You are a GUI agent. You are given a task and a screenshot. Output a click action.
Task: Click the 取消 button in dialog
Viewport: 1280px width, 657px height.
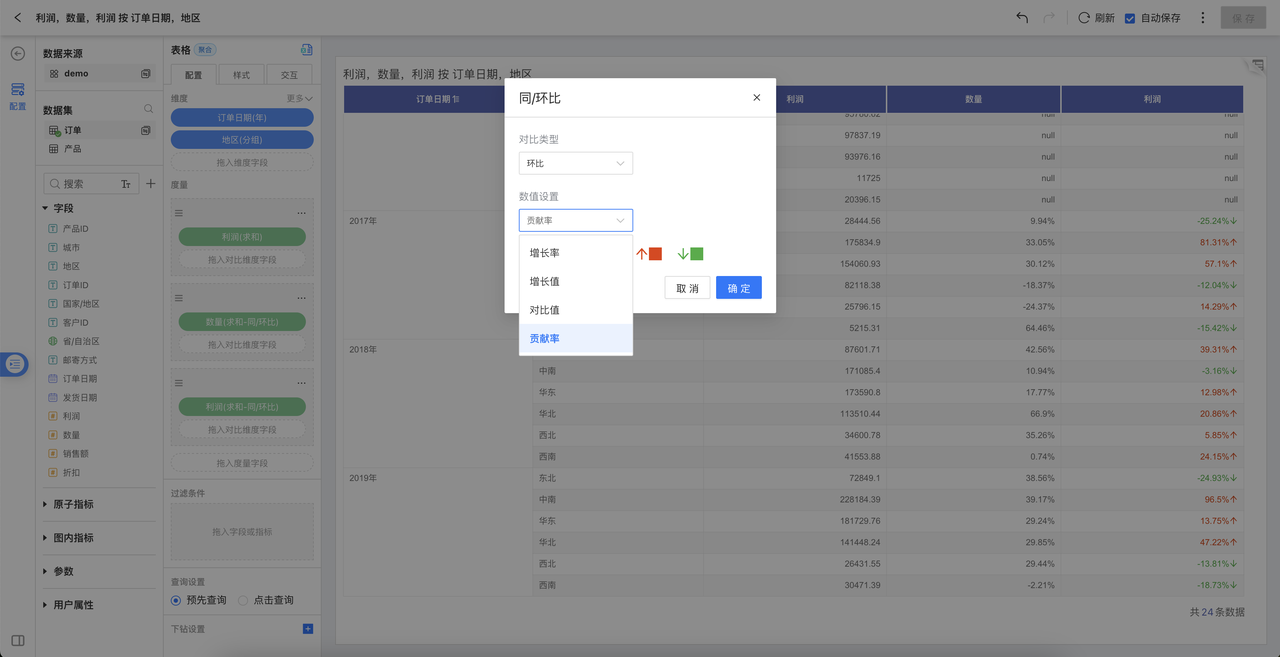tap(687, 288)
